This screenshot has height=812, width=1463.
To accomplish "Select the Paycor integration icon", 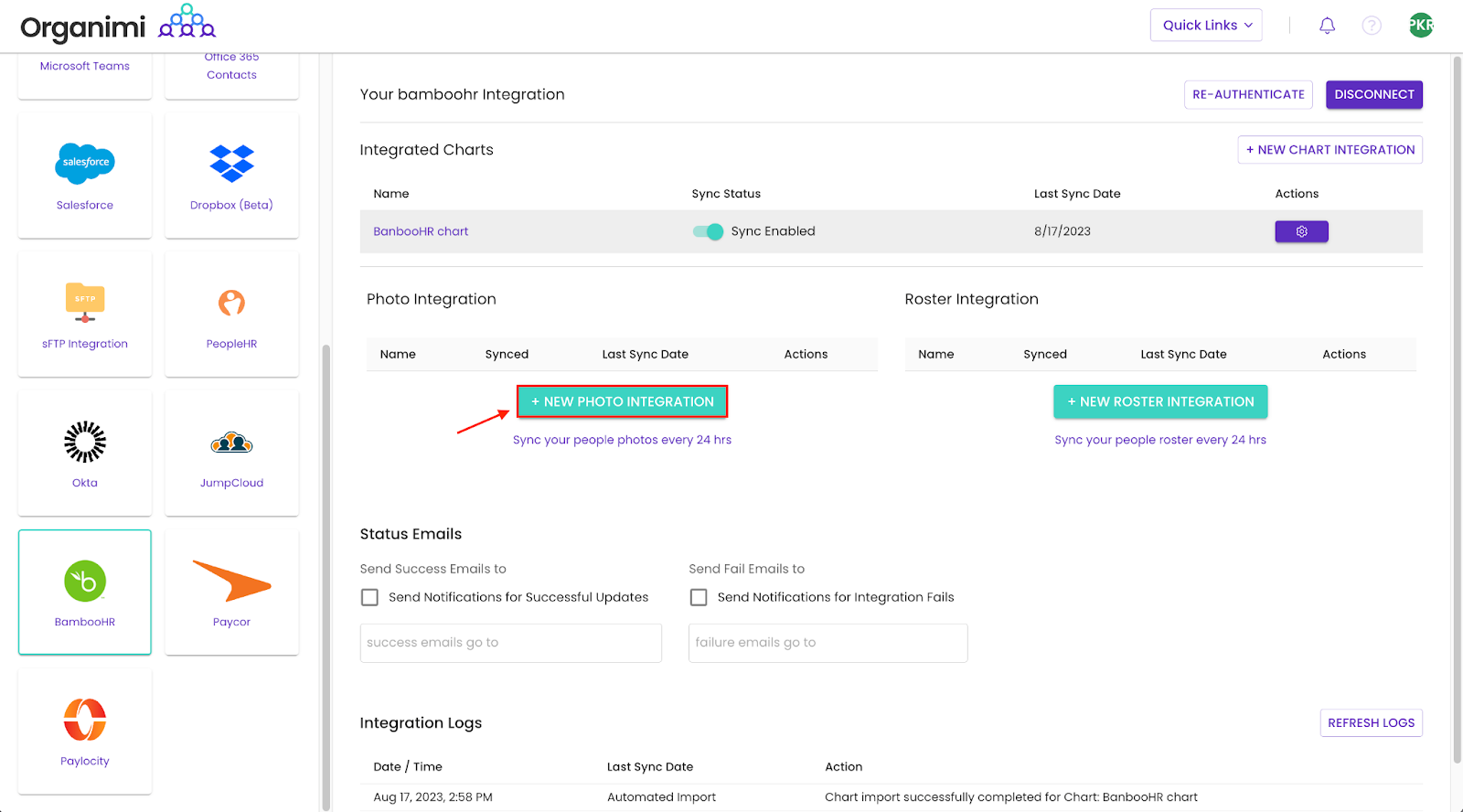I will pyautogui.click(x=232, y=581).
